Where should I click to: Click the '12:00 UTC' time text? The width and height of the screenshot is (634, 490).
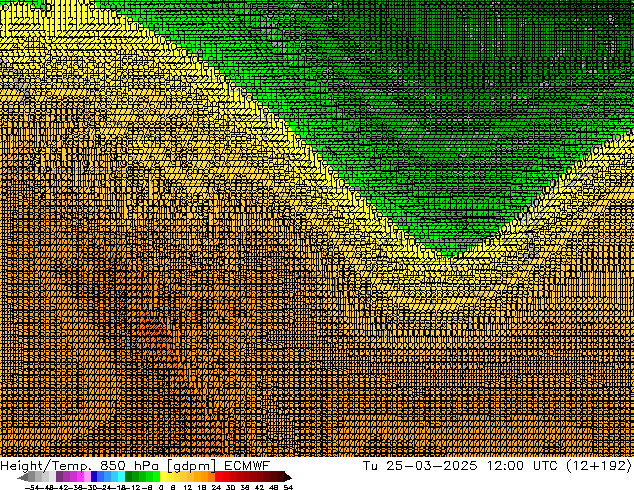coord(521,466)
